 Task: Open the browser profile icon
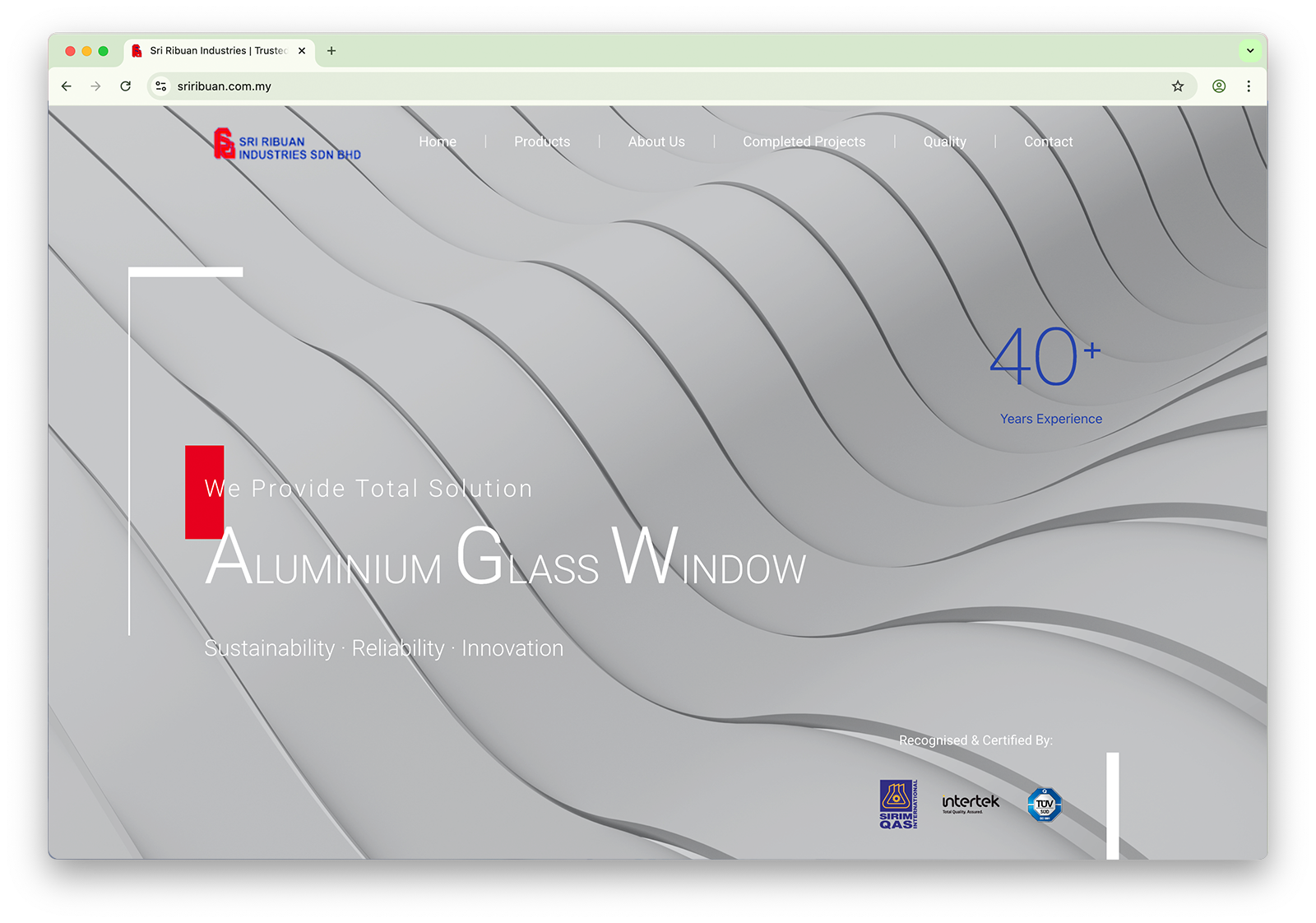[1219, 86]
